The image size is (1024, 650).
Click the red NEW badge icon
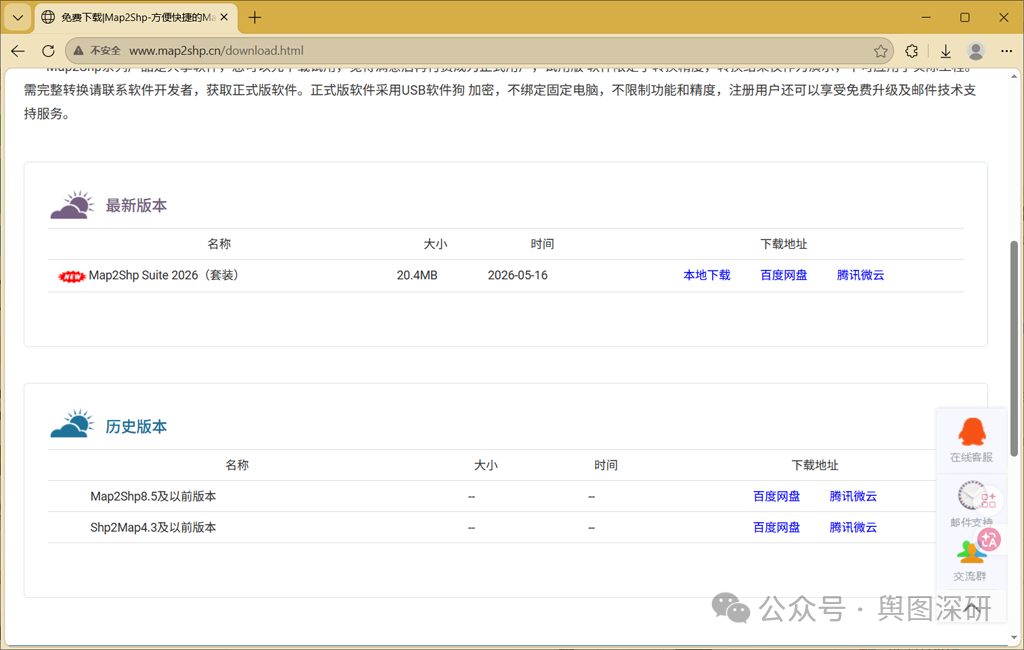click(71, 277)
